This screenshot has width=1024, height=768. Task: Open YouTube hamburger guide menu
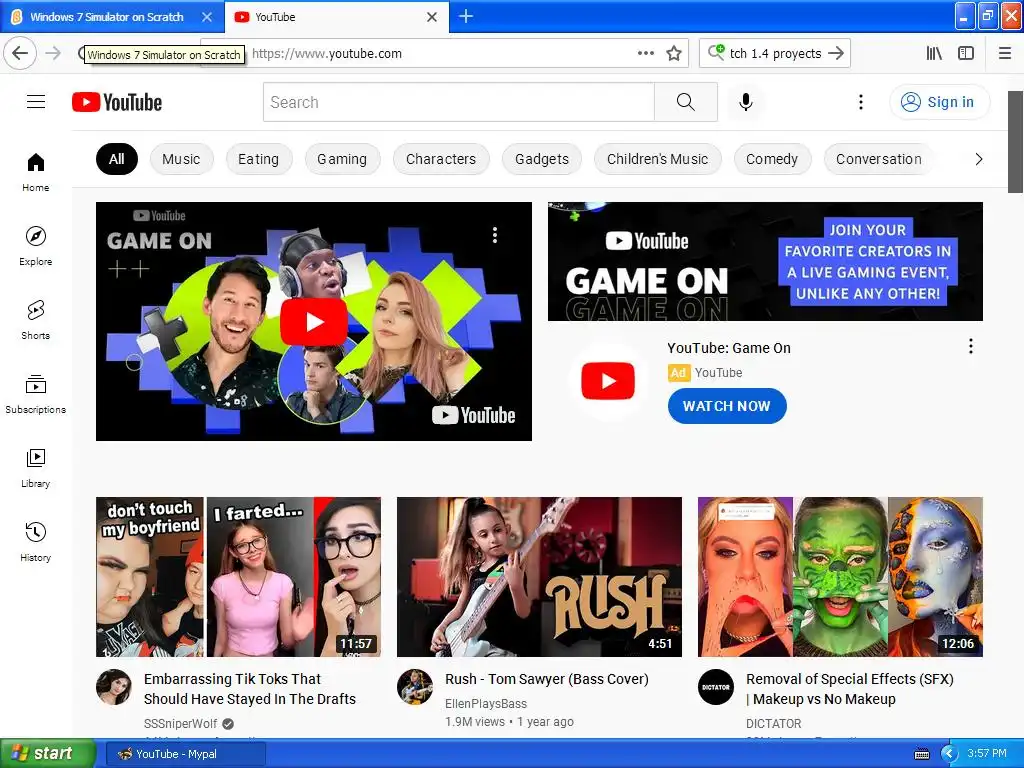coord(36,102)
